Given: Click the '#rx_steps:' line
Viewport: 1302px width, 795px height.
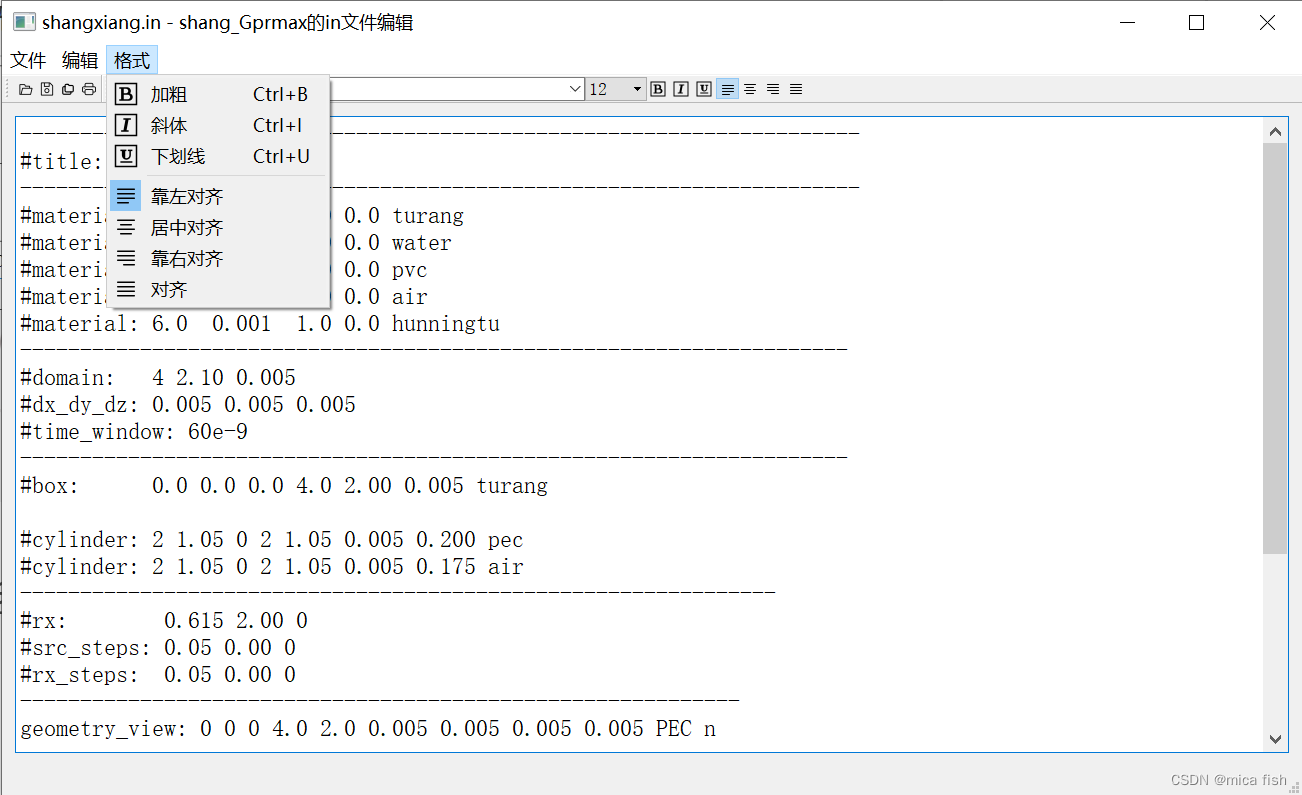Looking at the screenshot, I should click(x=158, y=674).
